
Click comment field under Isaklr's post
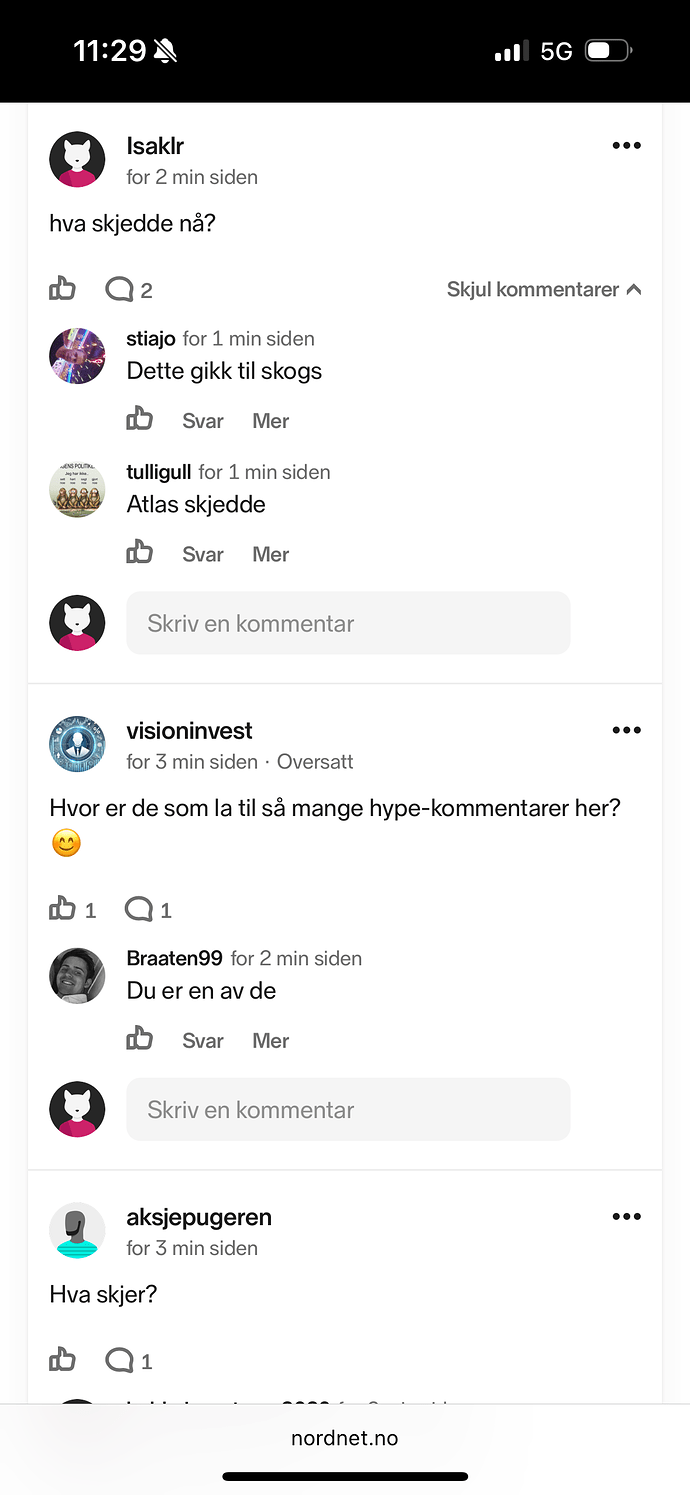click(x=348, y=623)
